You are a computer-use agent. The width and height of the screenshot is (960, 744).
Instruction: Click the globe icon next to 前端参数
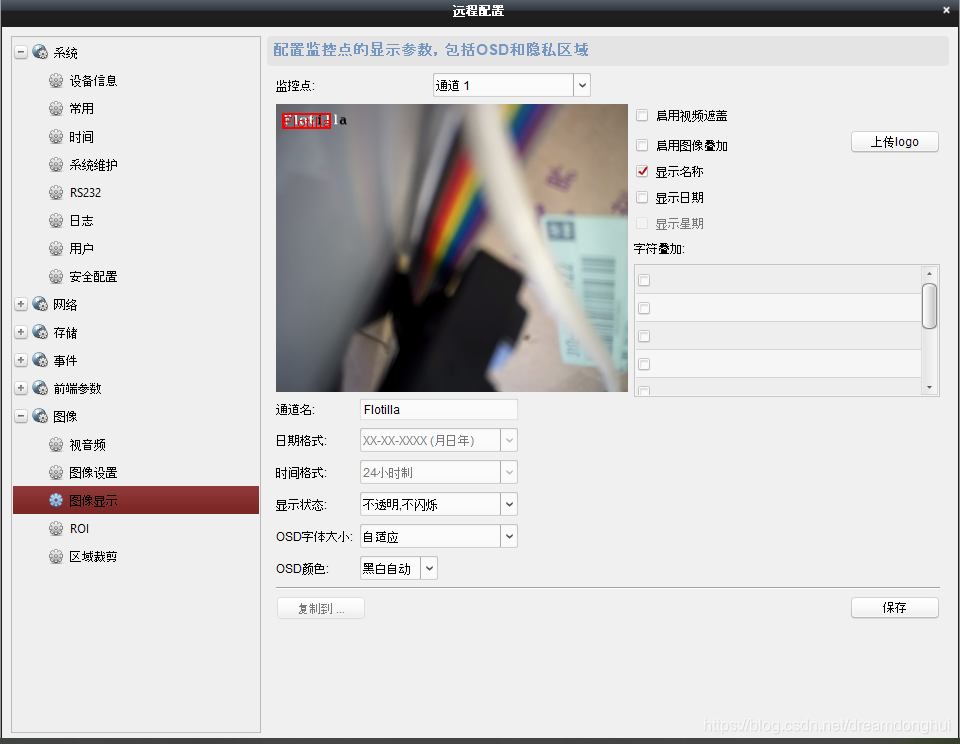40,388
